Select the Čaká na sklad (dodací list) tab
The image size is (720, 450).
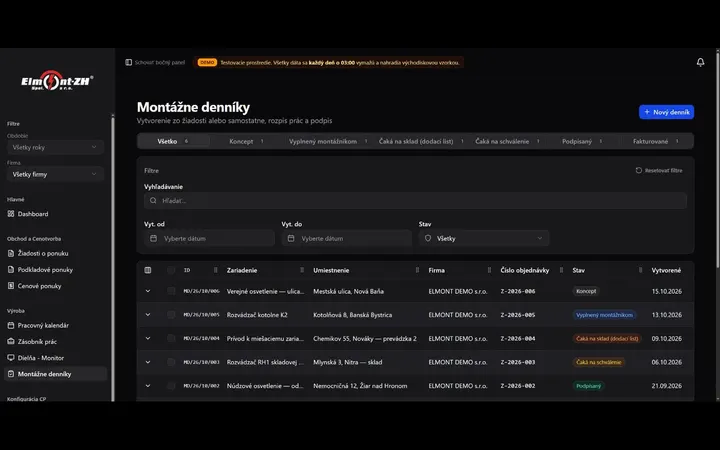pyautogui.click(x=421, y=141)
